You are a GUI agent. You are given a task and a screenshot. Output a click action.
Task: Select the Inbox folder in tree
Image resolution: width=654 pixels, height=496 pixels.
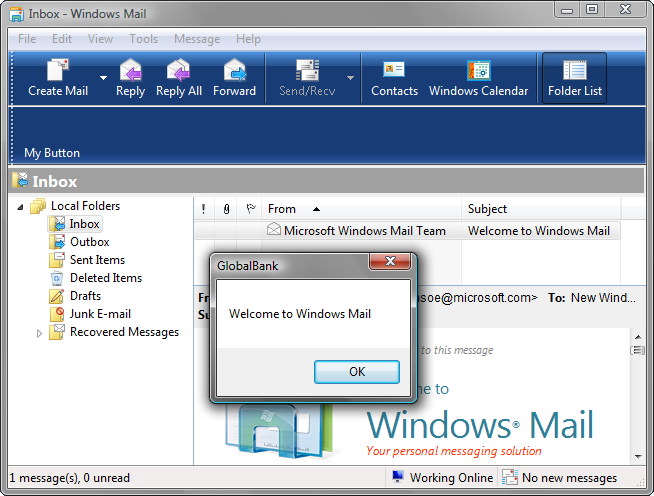coord(84,224)
